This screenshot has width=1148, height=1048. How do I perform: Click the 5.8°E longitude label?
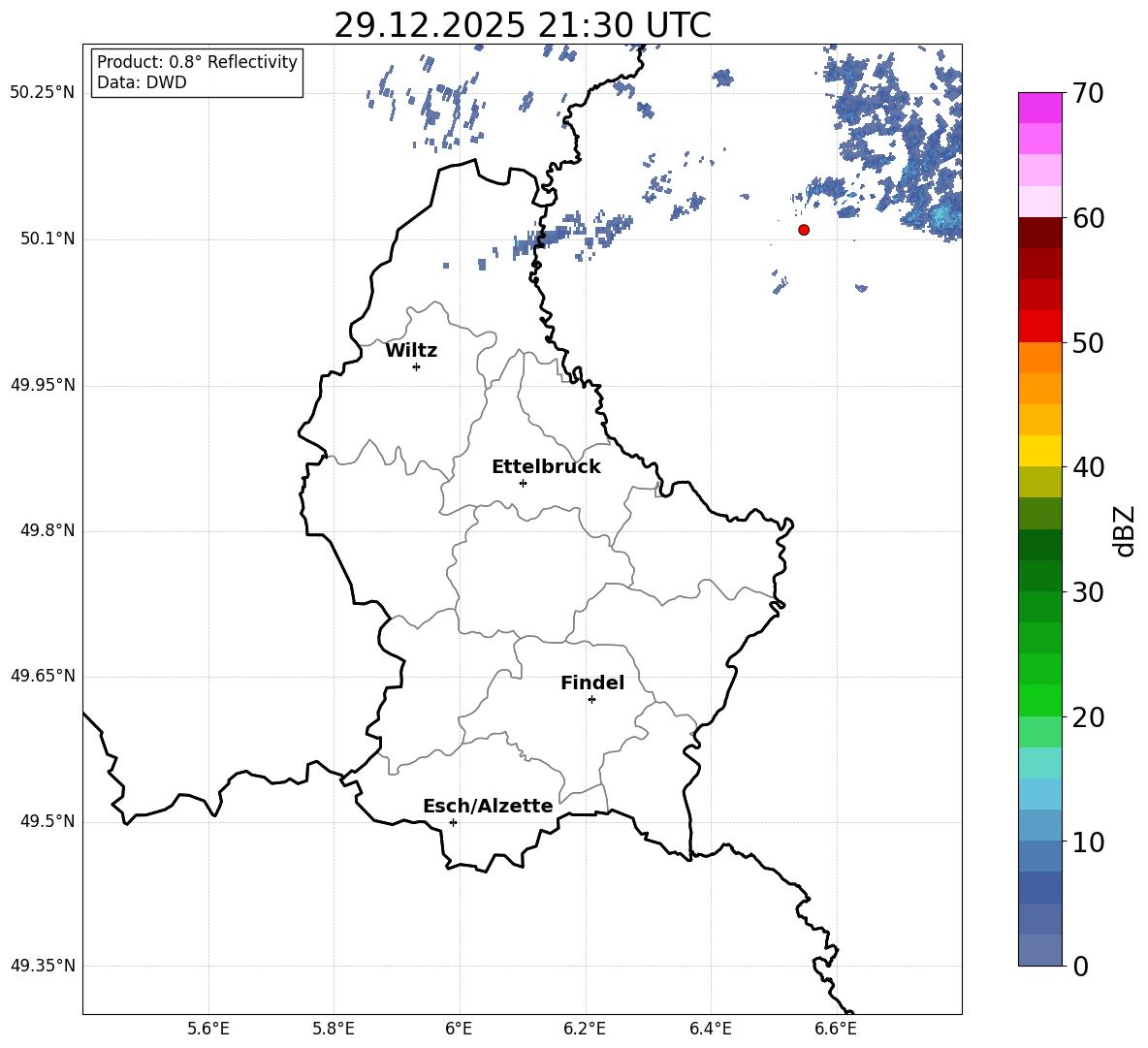click(334, 1029)
